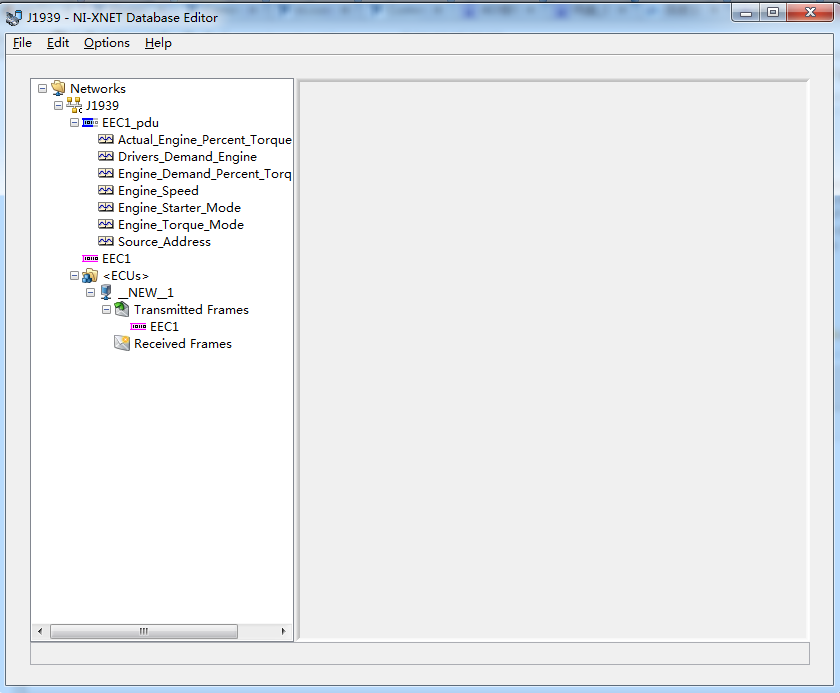Image resolution: width=840 pixels, height=693 pixels.
Task: Click the signal icon beside Engine_Starter_Mode
Action: 106,208
